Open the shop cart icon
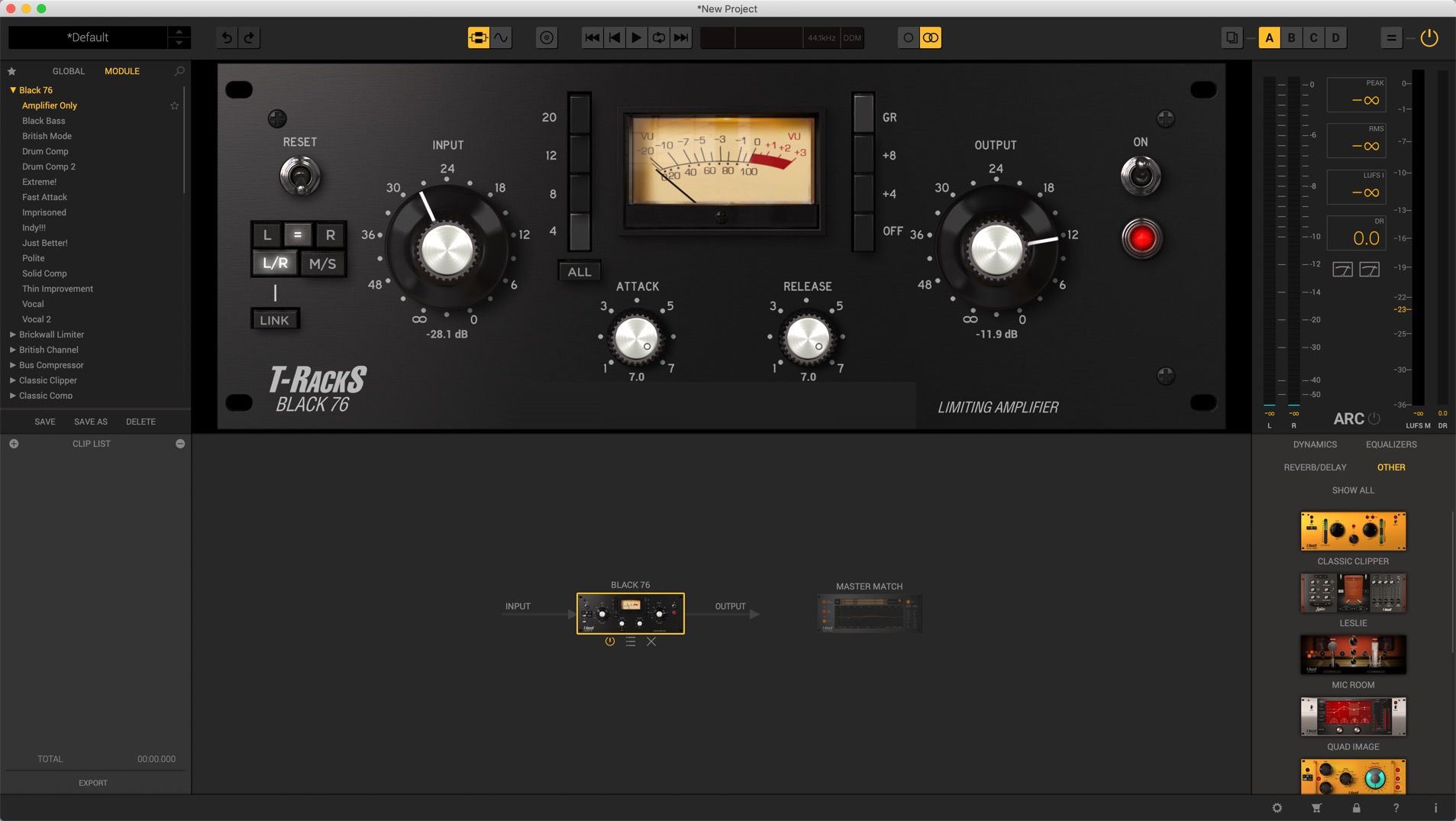The width and height of the screenshot is (1456, 821). (1316, 808)
